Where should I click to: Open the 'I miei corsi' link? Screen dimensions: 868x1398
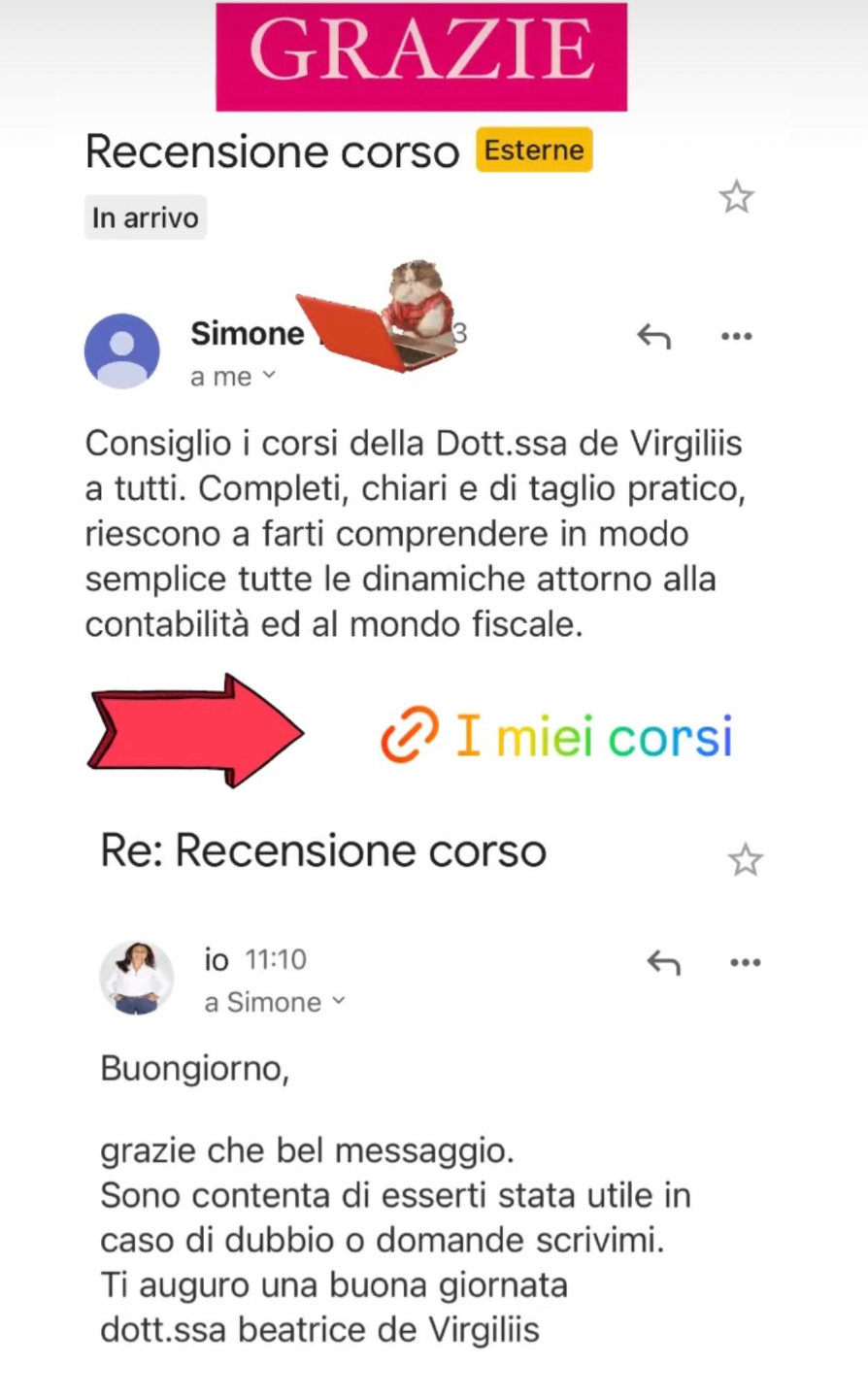[x=593, y=736]
